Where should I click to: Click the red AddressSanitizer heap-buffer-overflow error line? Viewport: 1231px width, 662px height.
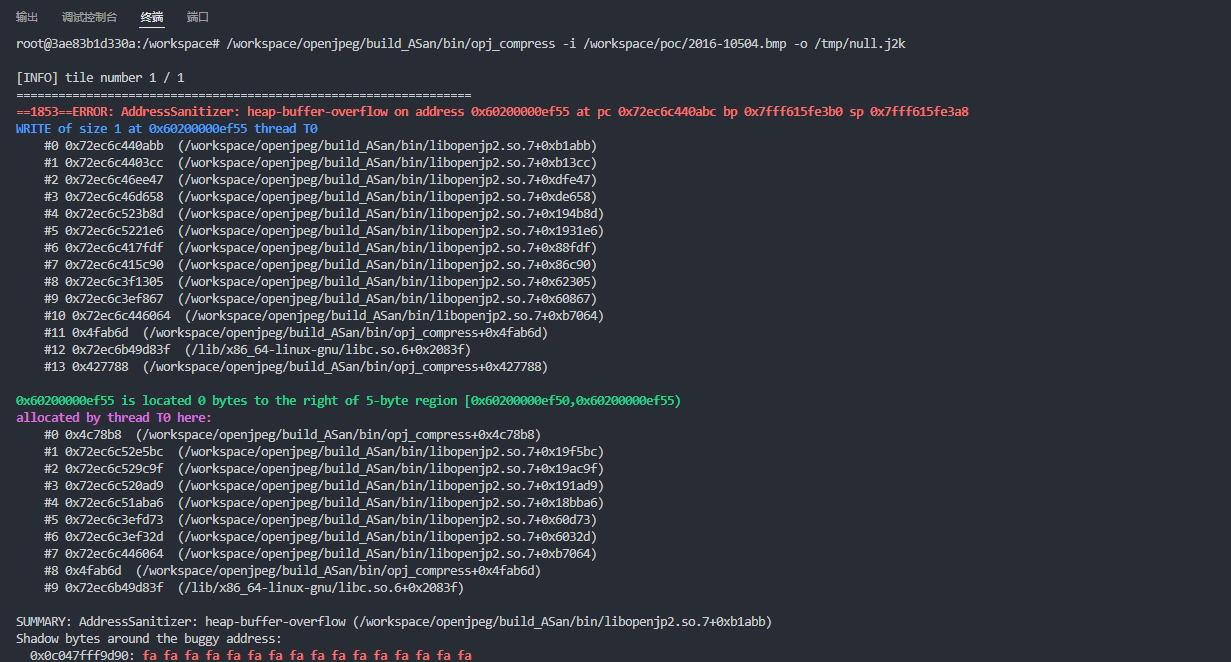pyautogui.click(x=492, y=112)
